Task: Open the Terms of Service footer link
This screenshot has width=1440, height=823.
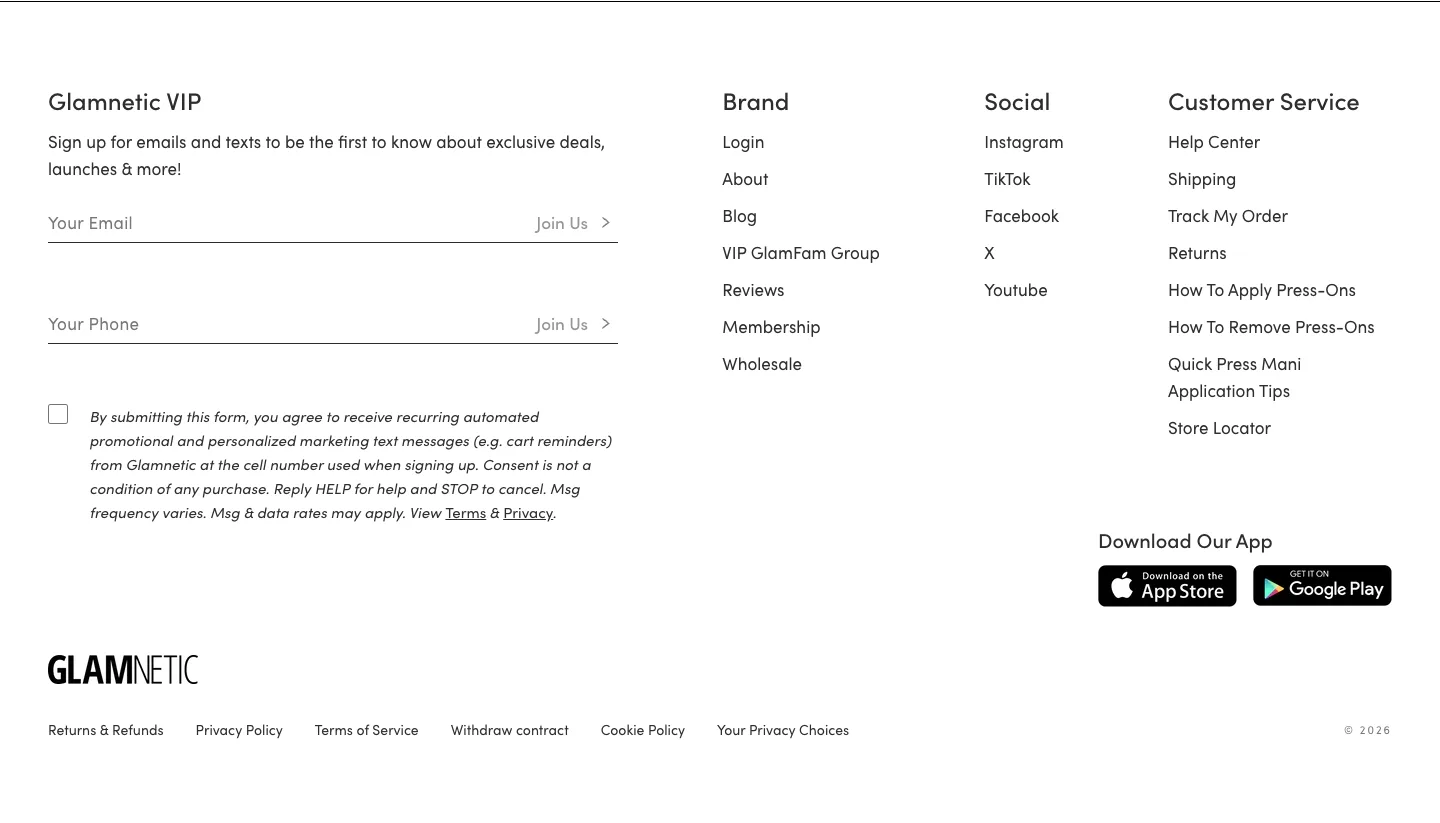Action: click(x=367, y=730)
